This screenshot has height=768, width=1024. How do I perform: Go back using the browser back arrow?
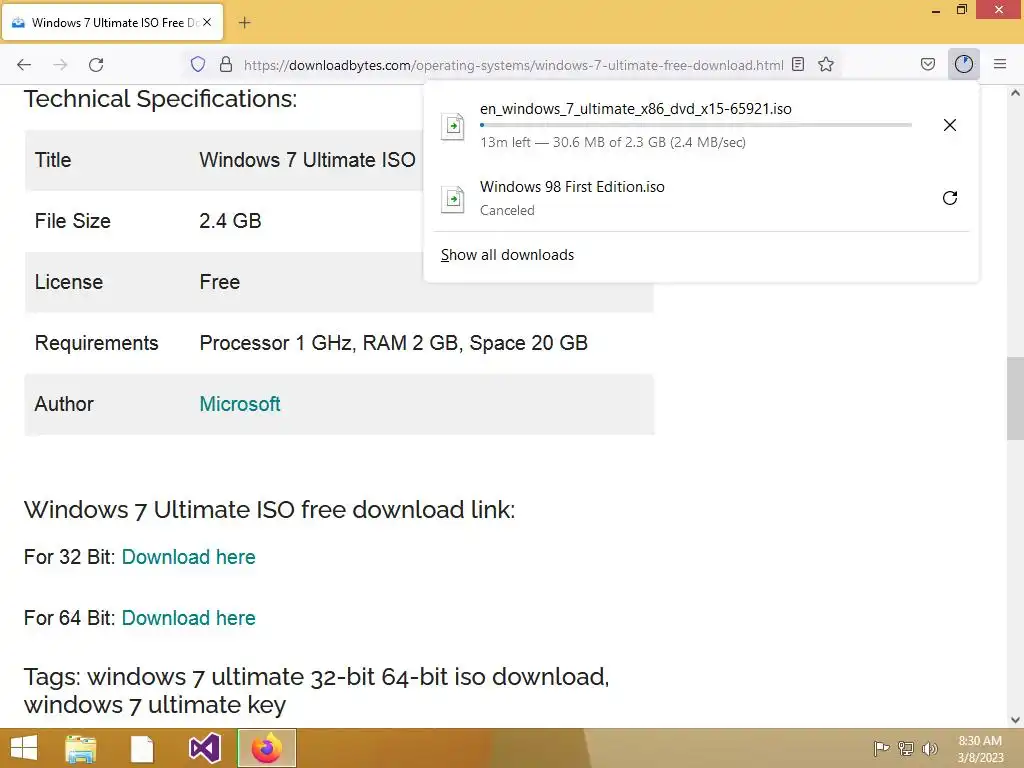24,65
